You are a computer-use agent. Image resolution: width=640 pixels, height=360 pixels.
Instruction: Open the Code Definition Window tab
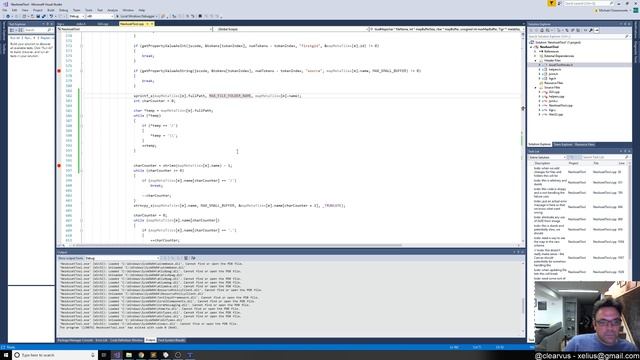pyautogui.click(x=126, y=340)
